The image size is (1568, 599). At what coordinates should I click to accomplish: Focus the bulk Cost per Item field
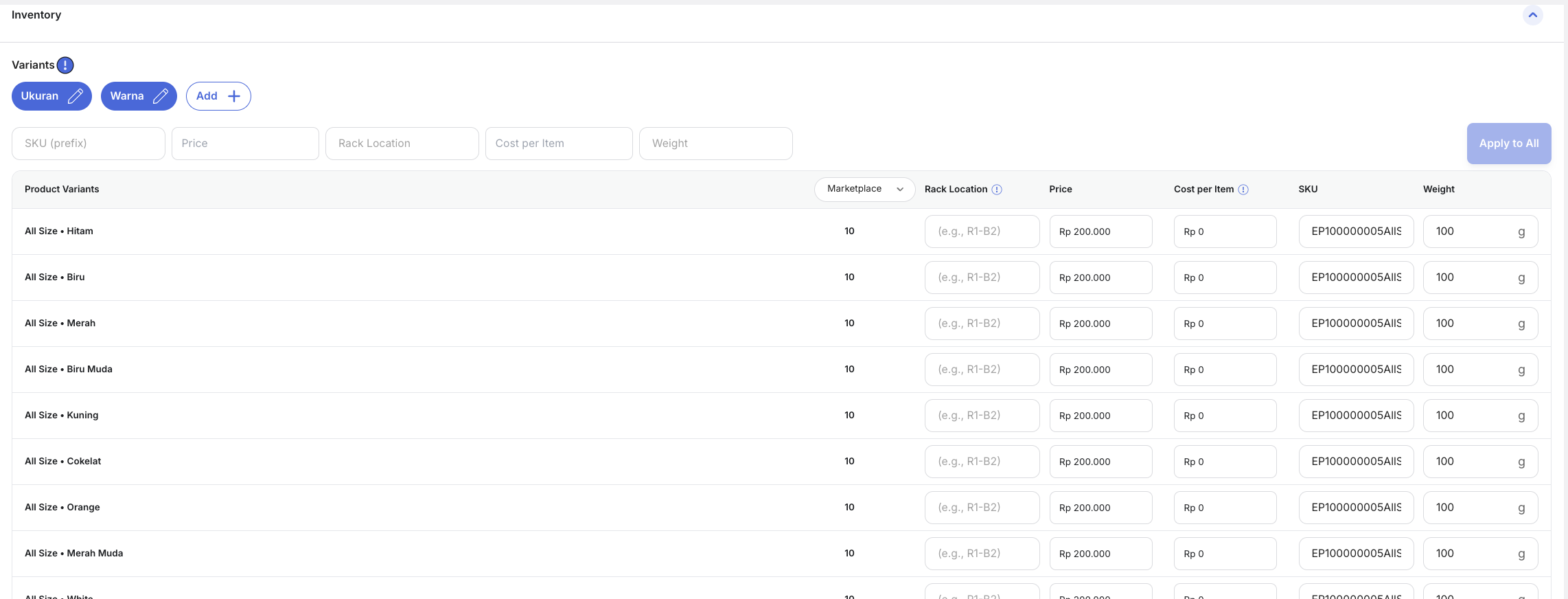point(559,144)
